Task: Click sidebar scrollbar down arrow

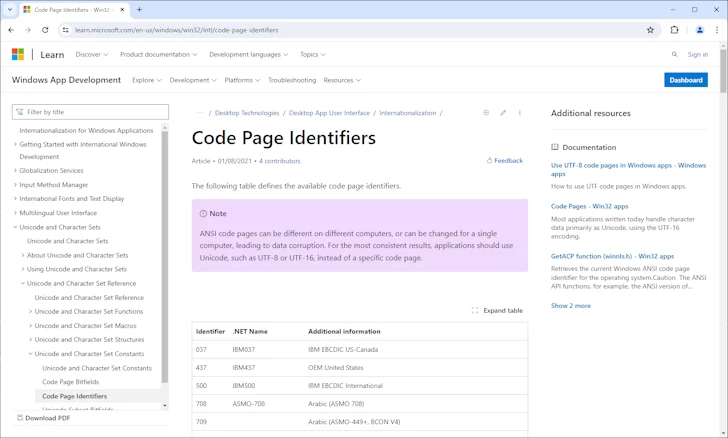Action: tap(164, 405)
